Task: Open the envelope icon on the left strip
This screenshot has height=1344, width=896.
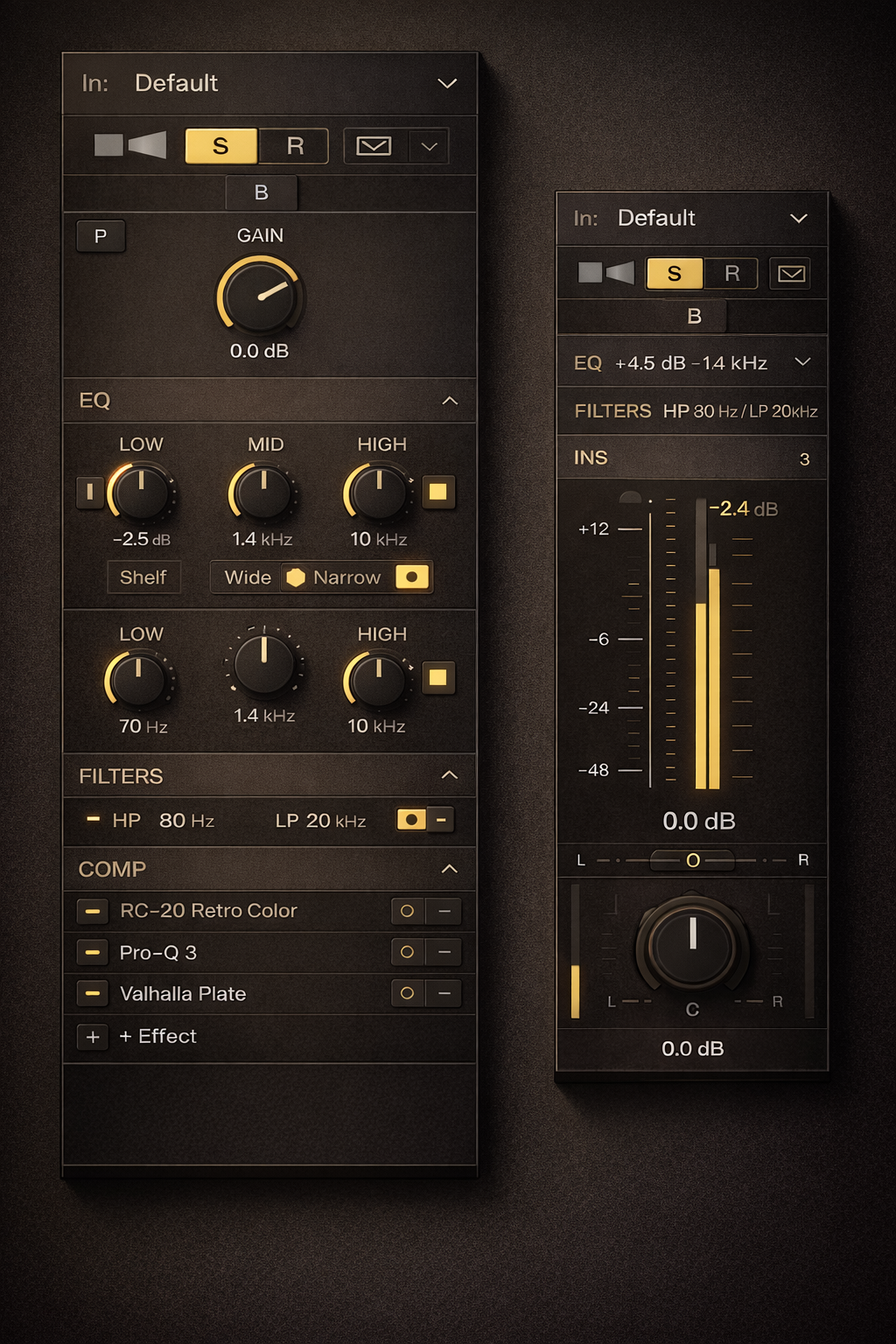Action: 374,145
